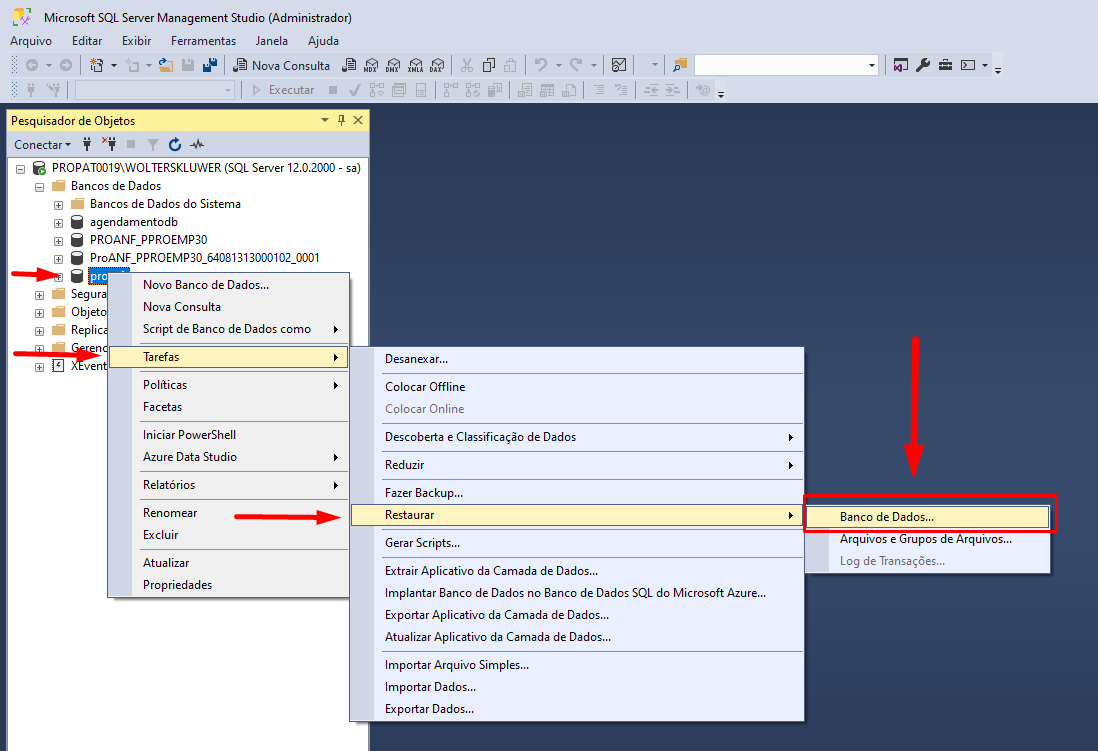1098x751 pixels.
Task: Open the Relatórios submenu
Action: pyautogui.click(x=228, y=485)
